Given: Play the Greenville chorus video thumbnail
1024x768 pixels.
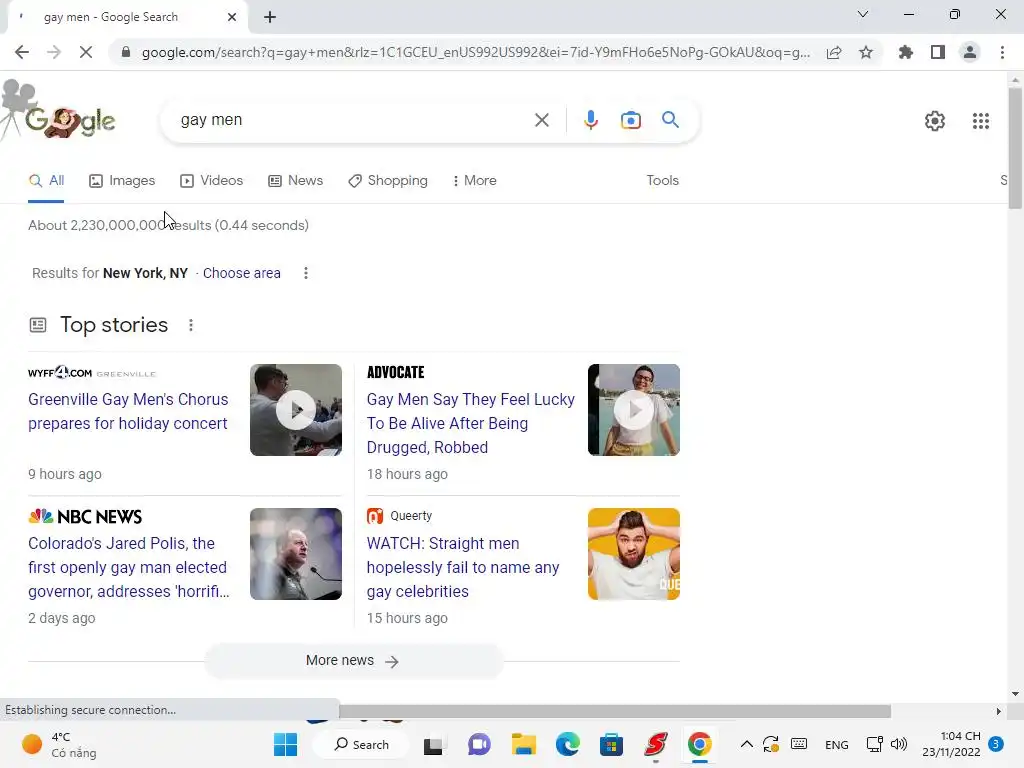Looking at the screenshot, I should coord(296,410).
